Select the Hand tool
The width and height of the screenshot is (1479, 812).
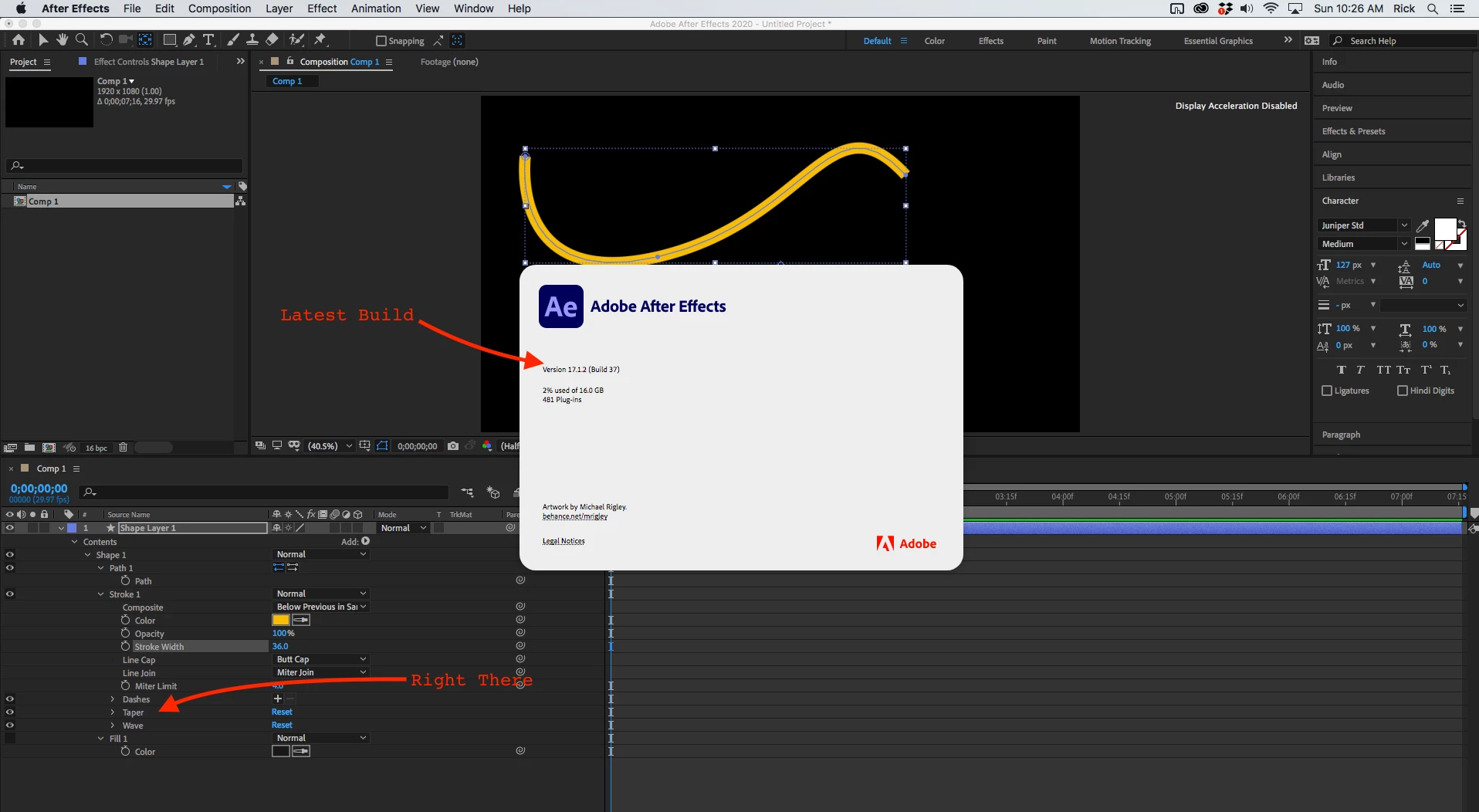tap(62, 40)
